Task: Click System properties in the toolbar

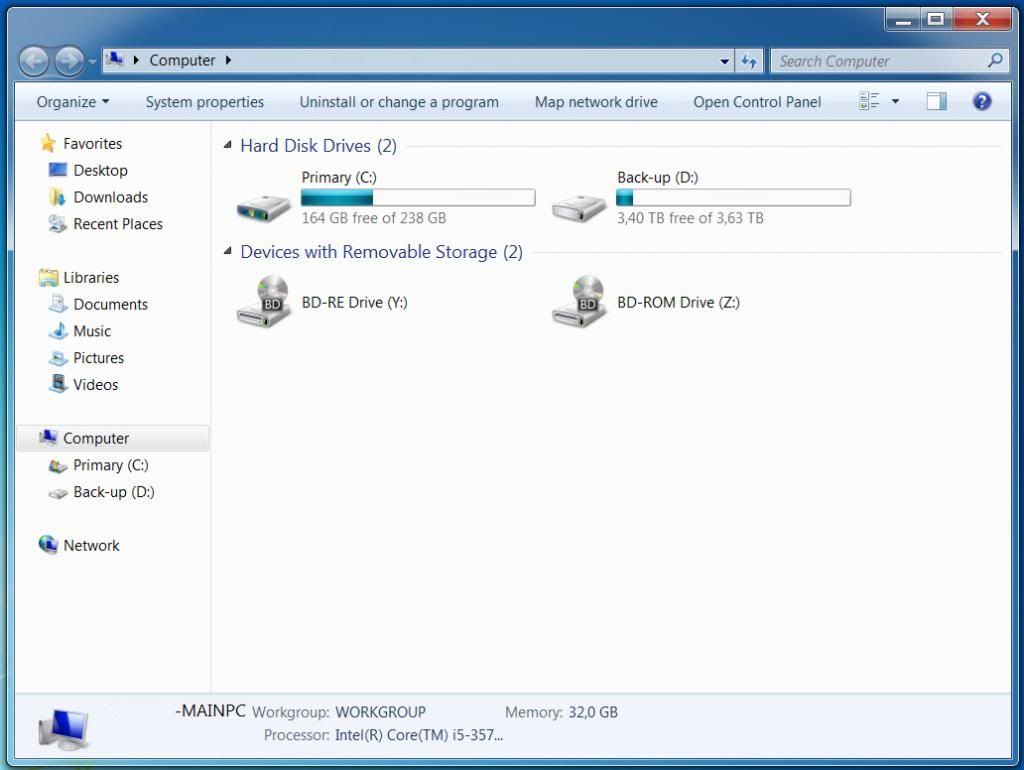Action: pos(205,102)
